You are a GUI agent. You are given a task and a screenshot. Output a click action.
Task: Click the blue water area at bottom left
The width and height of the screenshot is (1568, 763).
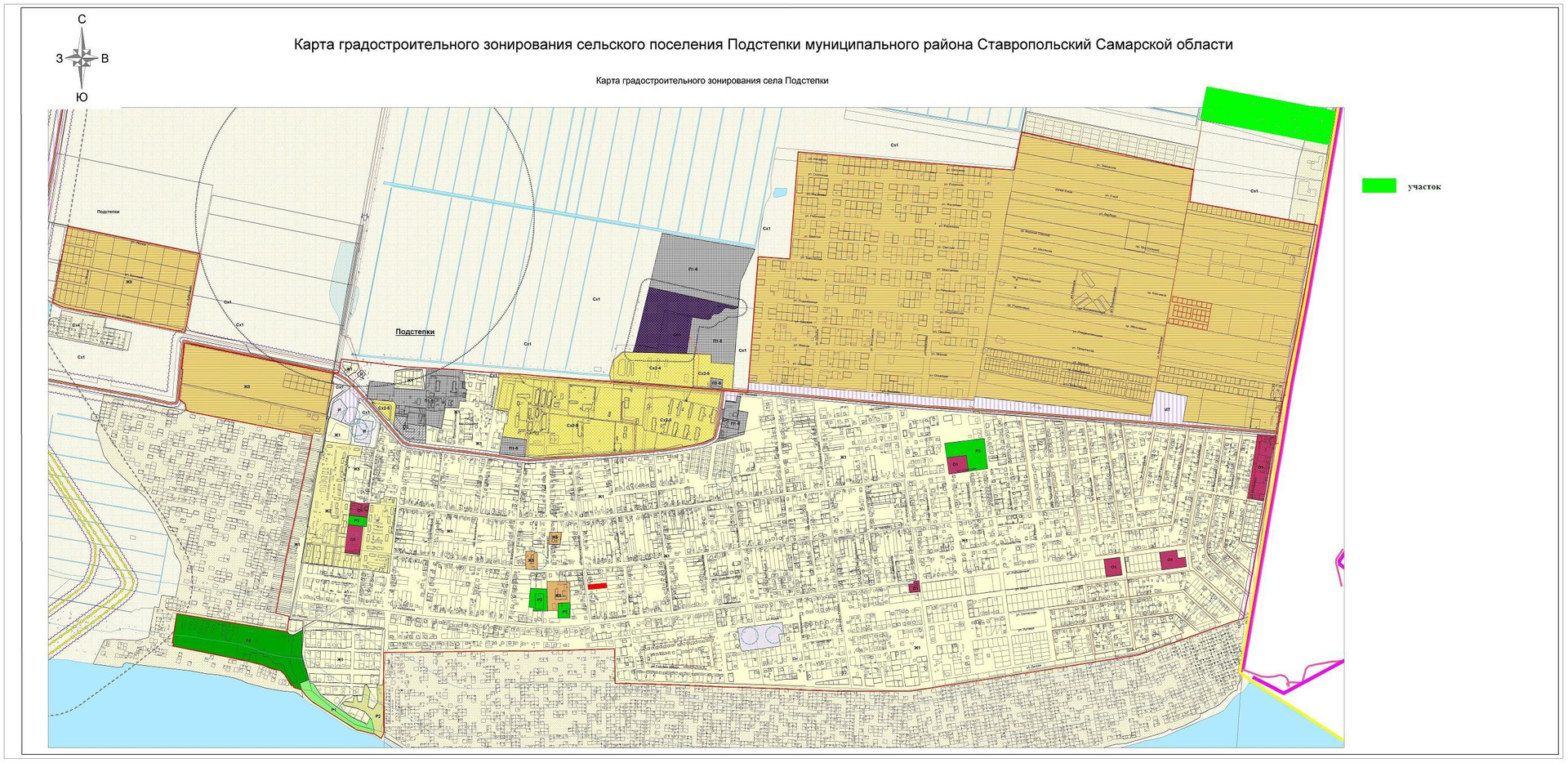[x=163, y=711]
